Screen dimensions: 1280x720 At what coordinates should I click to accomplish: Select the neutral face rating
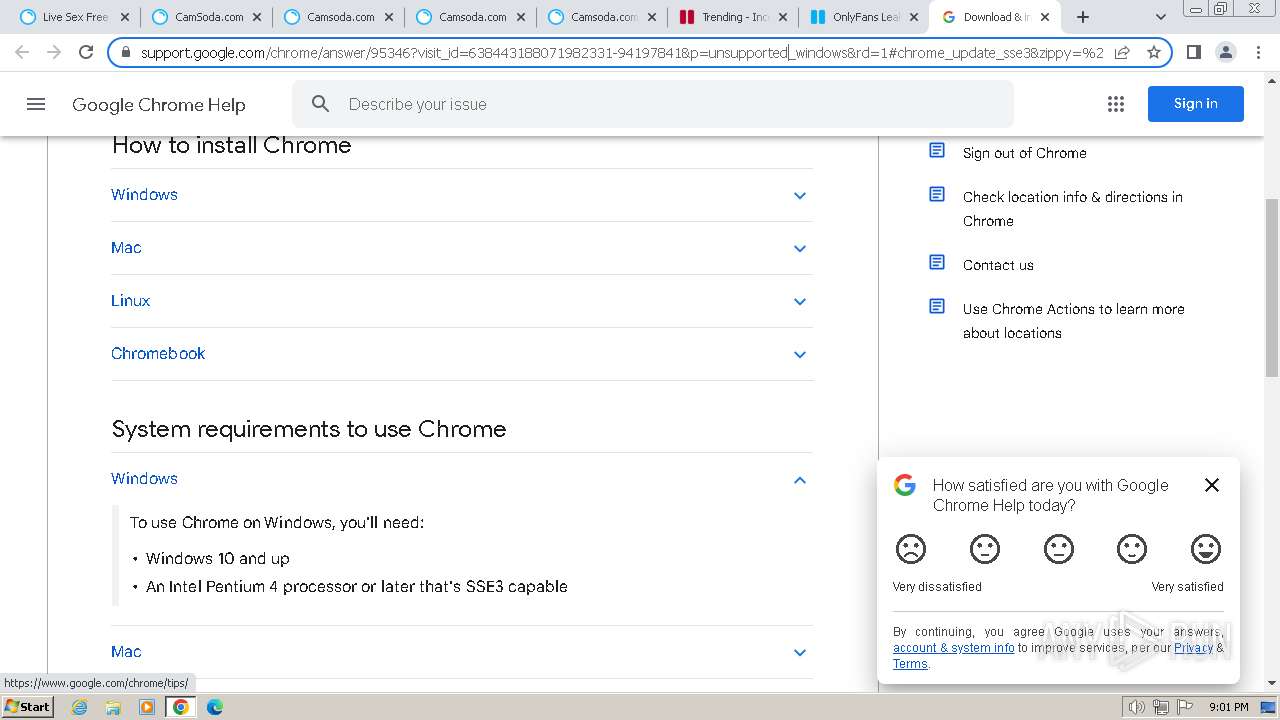1059,549
